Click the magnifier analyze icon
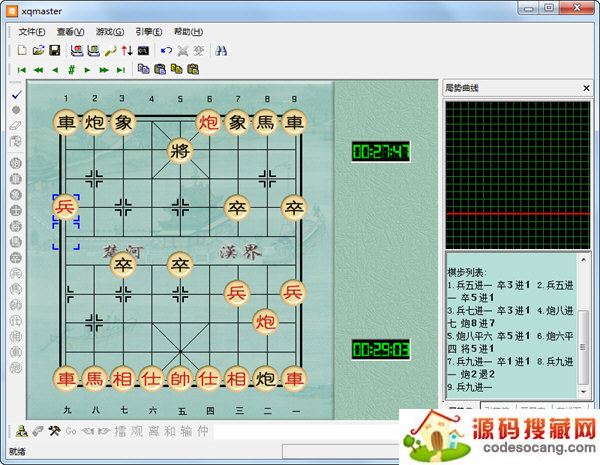Viewport: 600px width, 465px height. [110, 51]
